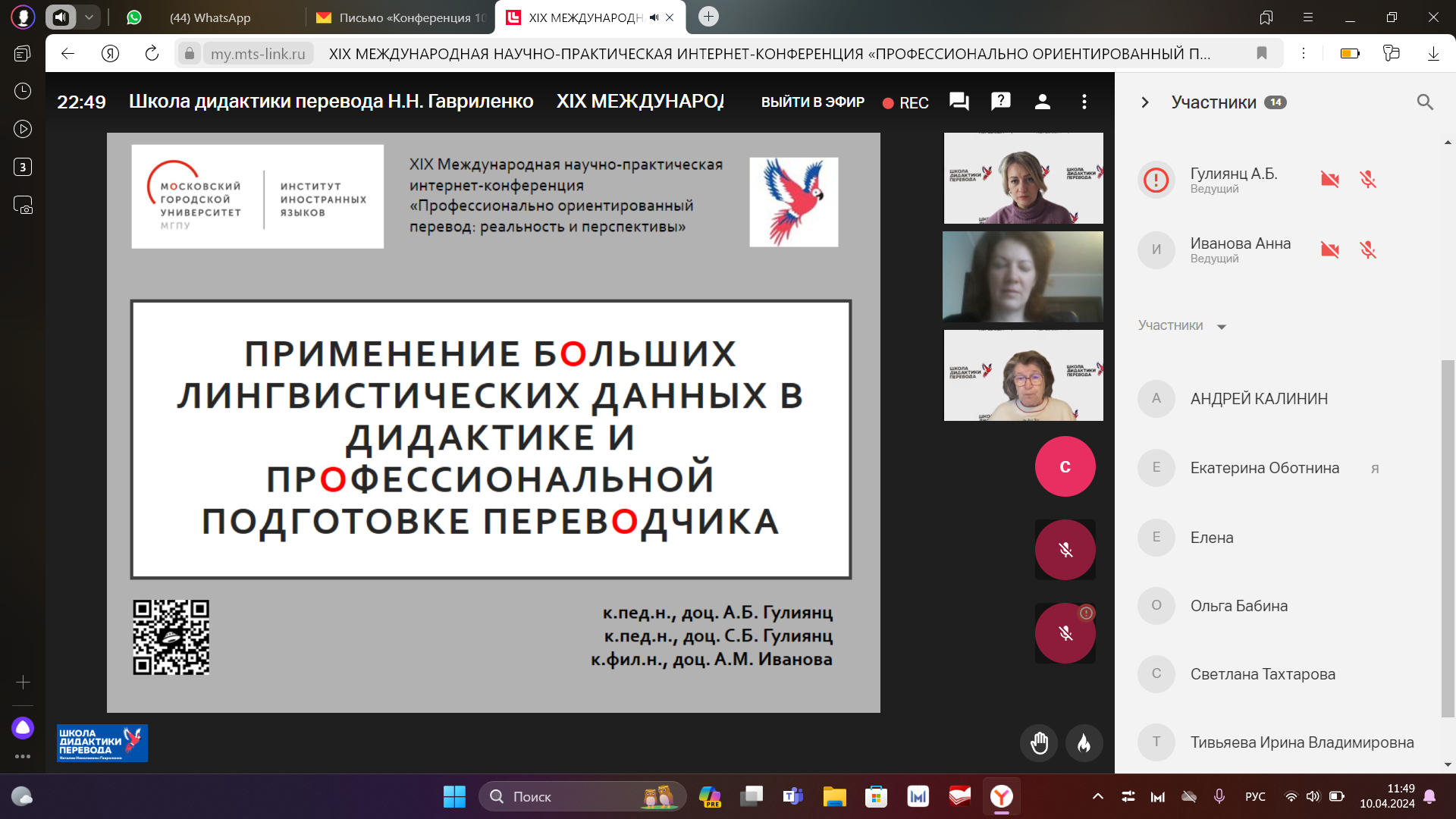Toggle Гулиянц А.Б. camera off icon
Screen dimensions: 1456x819
point(1330,180)
